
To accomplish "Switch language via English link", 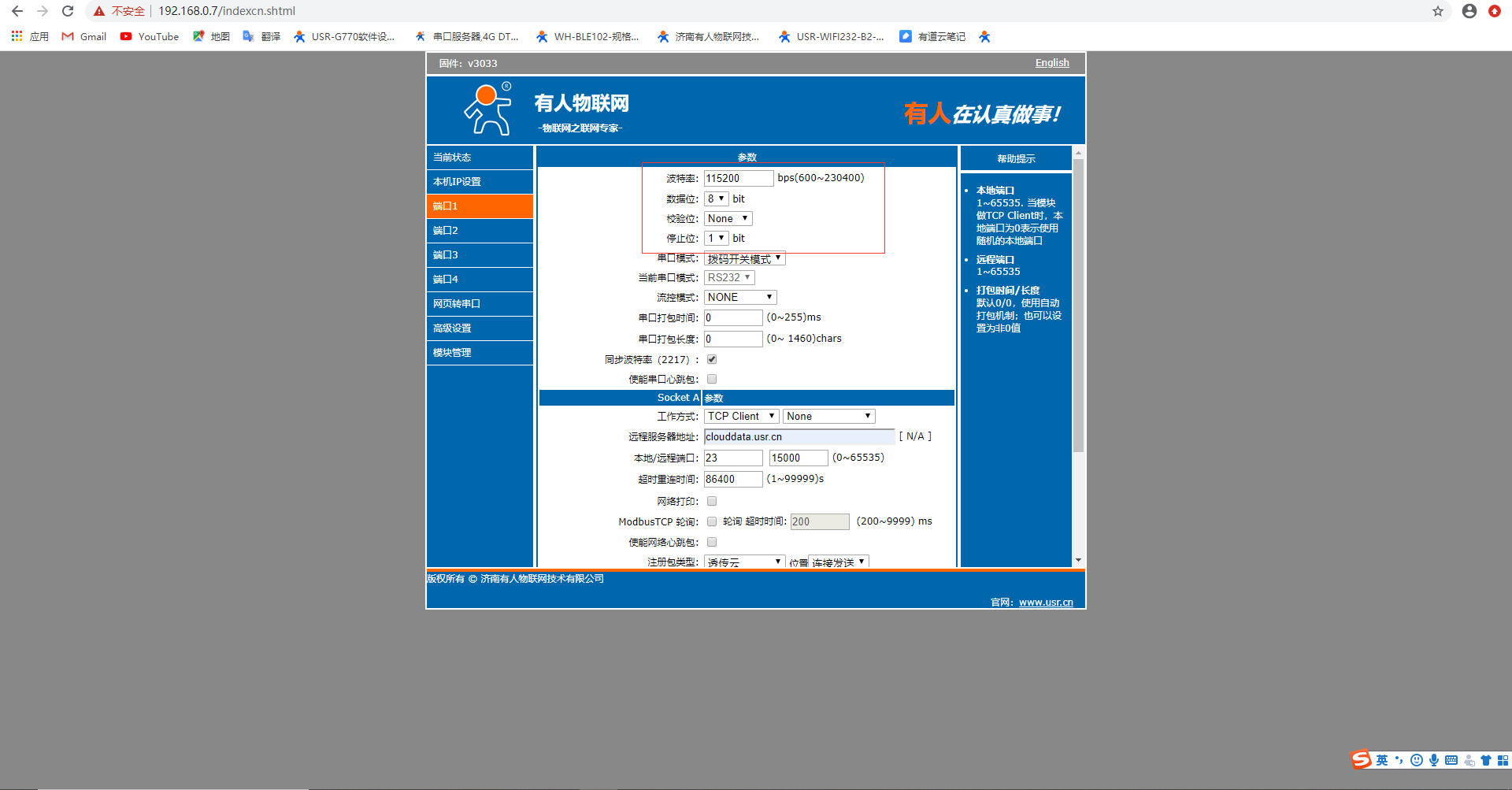I will point(1052,63).
